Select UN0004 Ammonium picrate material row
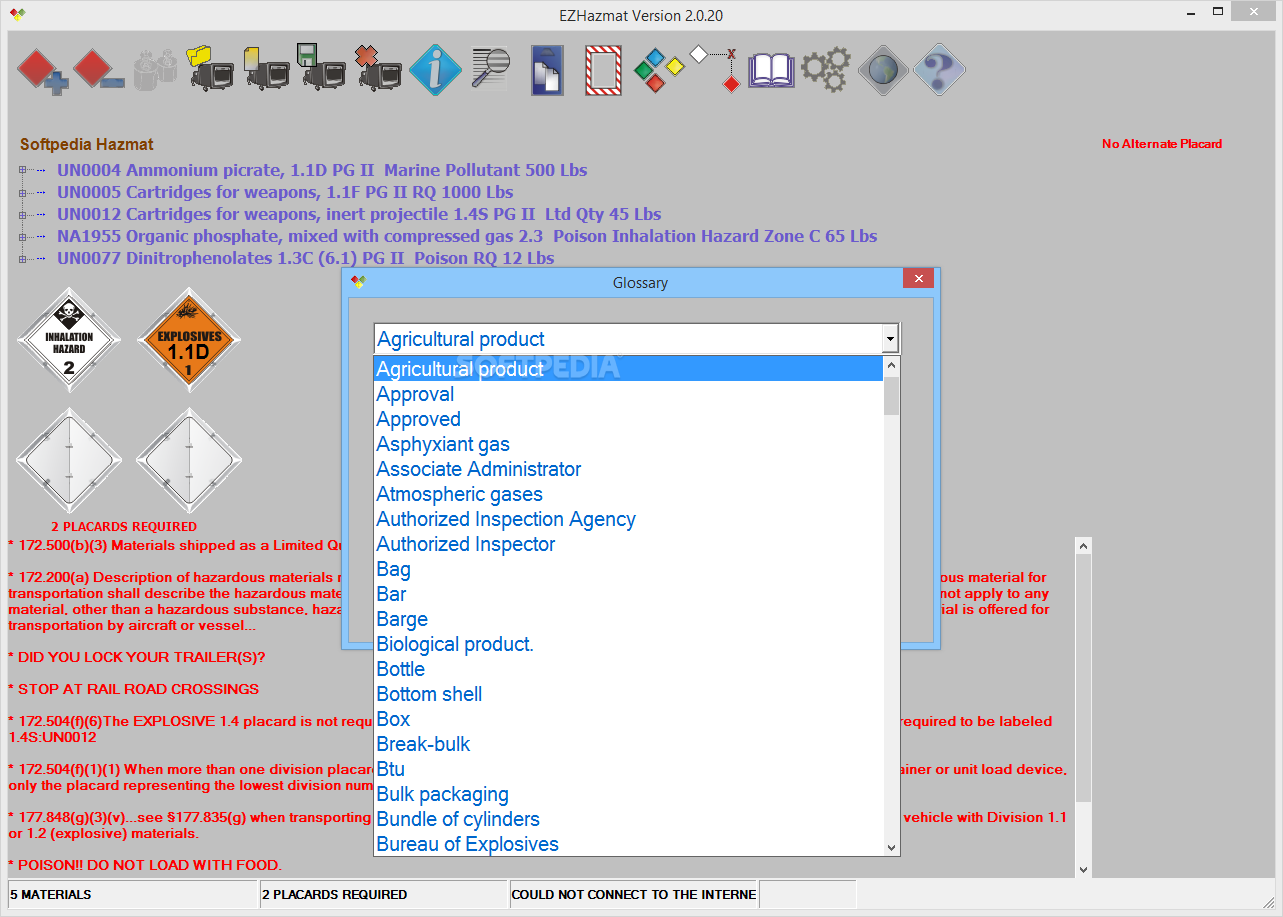The image size is (1283, 917). click(322, 170)
